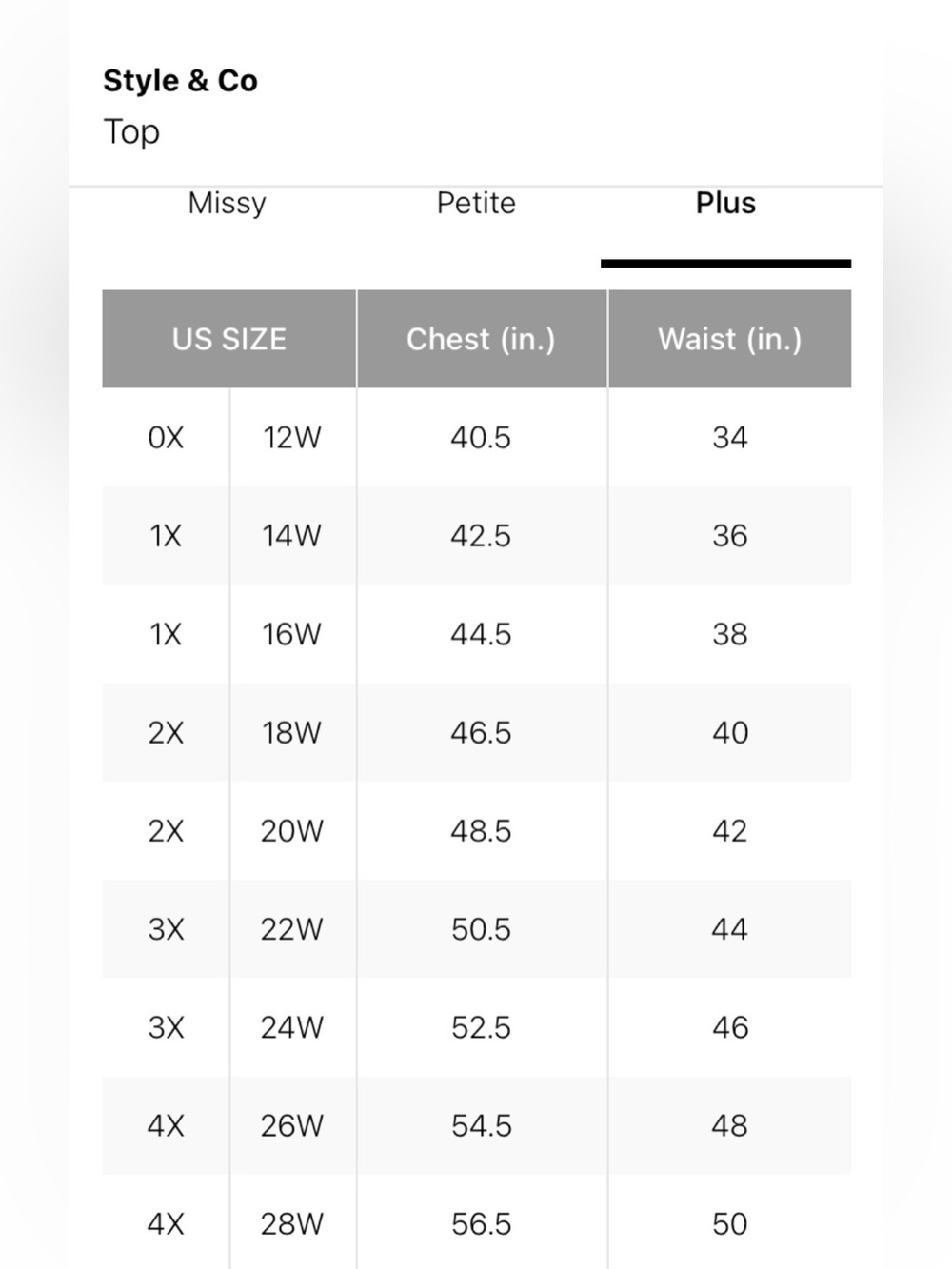Click the Top category label

(131, 131)
